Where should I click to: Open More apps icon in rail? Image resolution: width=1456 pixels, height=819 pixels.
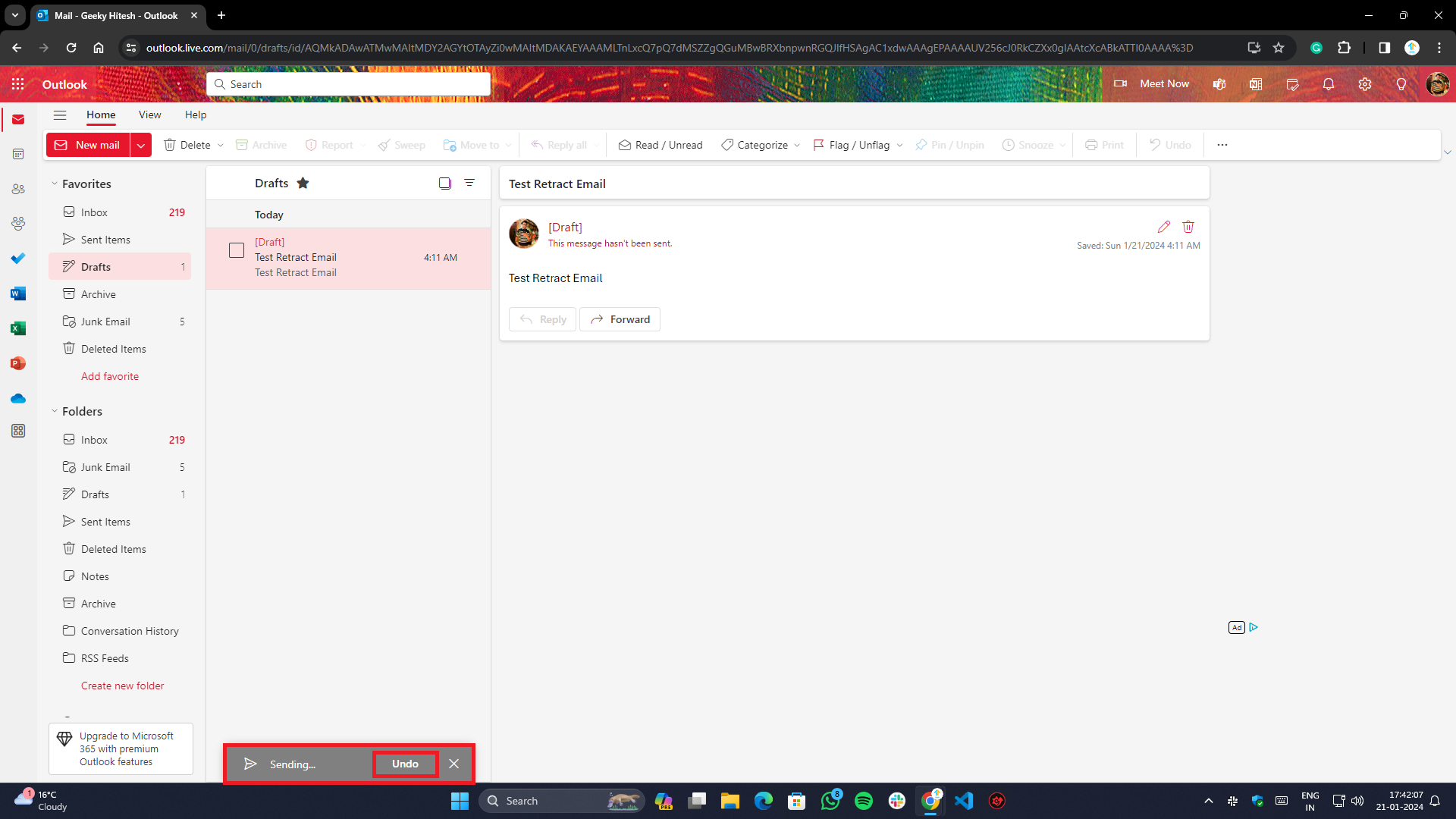tap(18, 431)
